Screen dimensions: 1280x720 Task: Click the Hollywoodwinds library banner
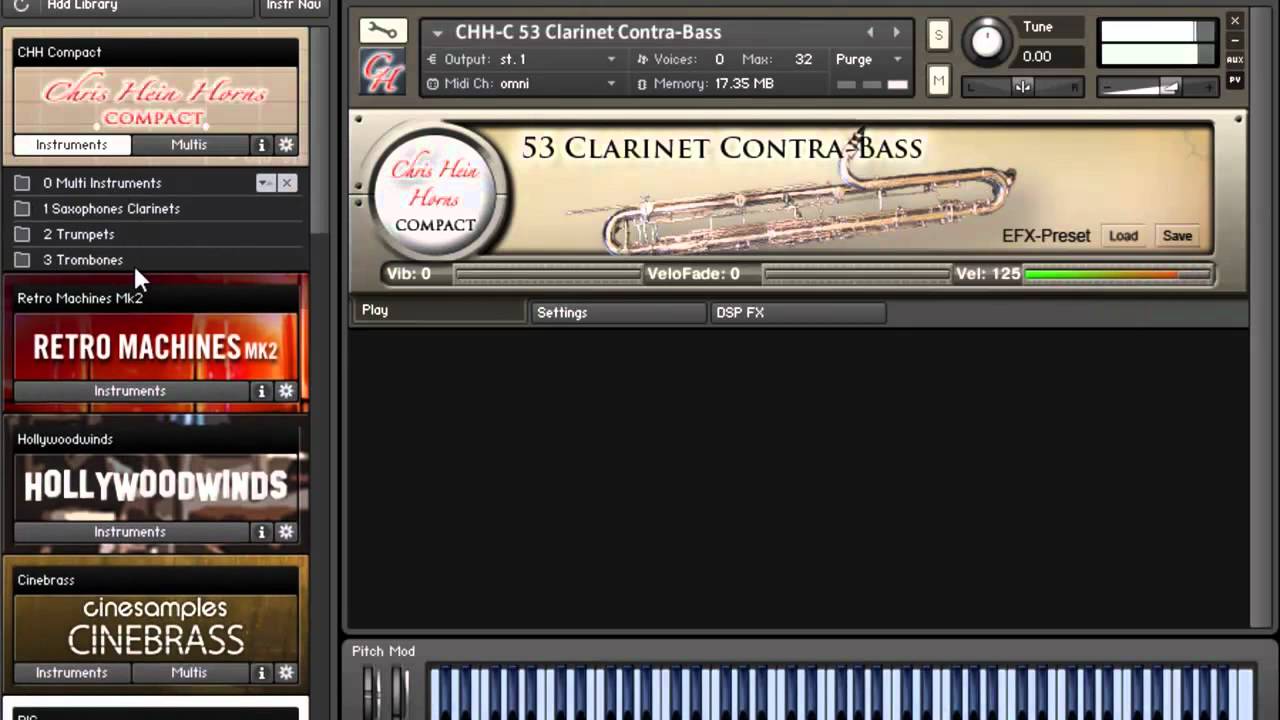point(156,486)
